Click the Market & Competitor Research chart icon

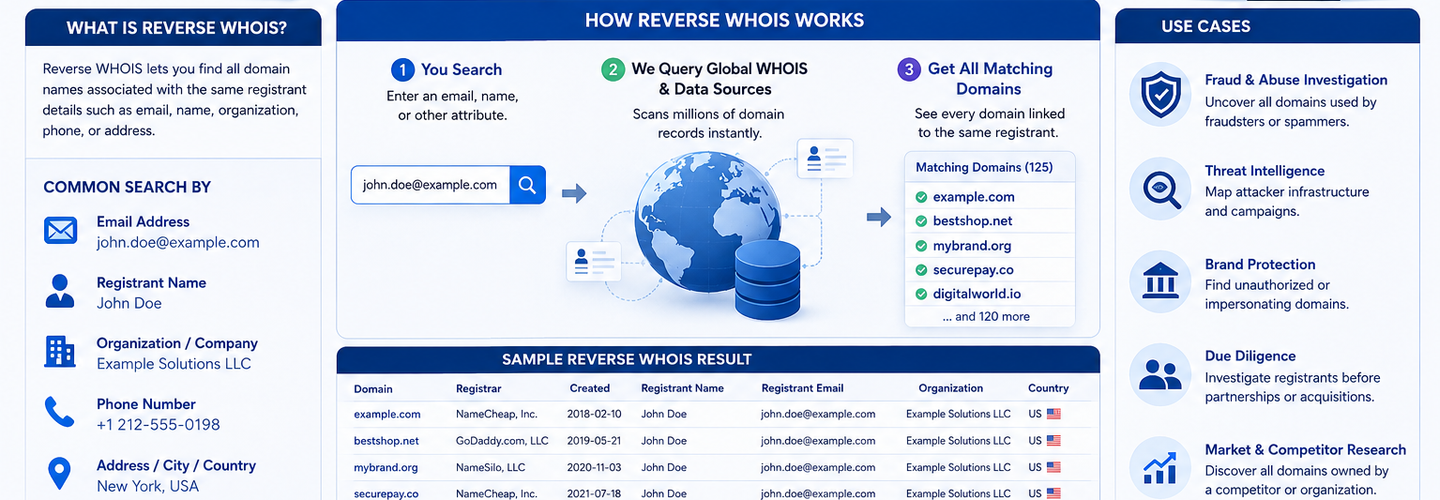tap(1160, 467)
